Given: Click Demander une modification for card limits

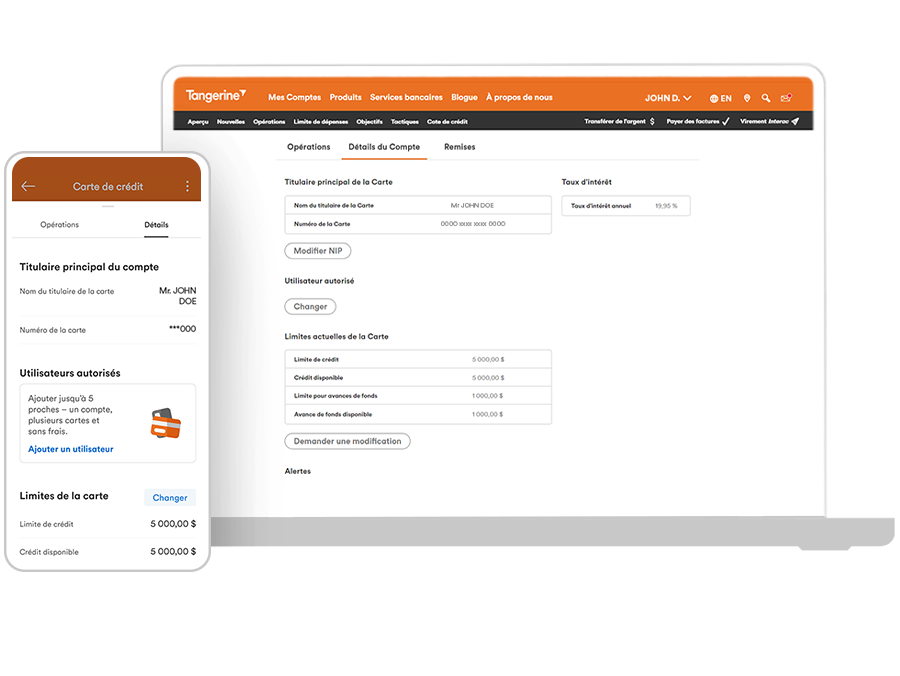Looking at the screenshot, I should pos(347,441).
